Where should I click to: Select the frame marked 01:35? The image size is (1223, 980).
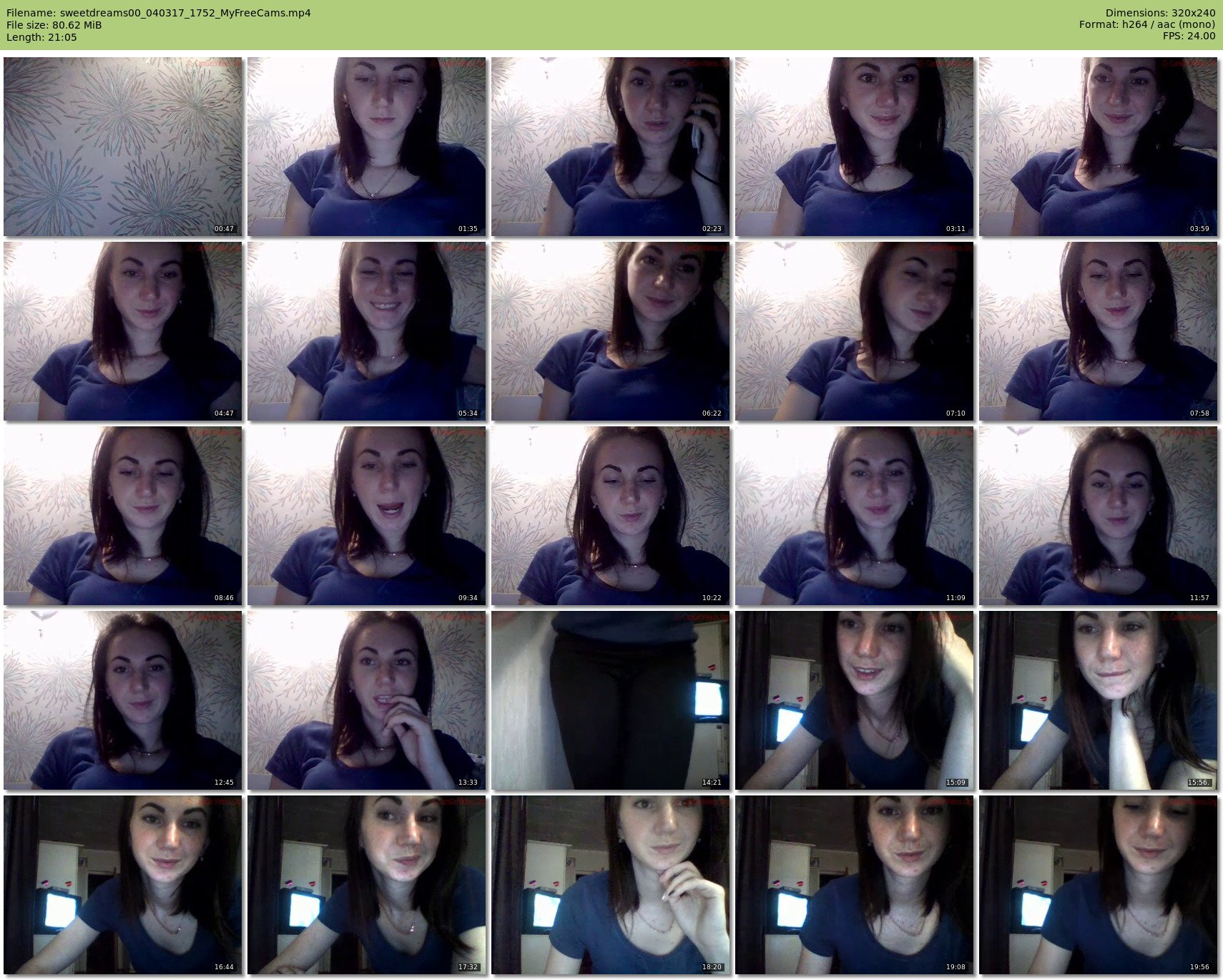(366, 147)
